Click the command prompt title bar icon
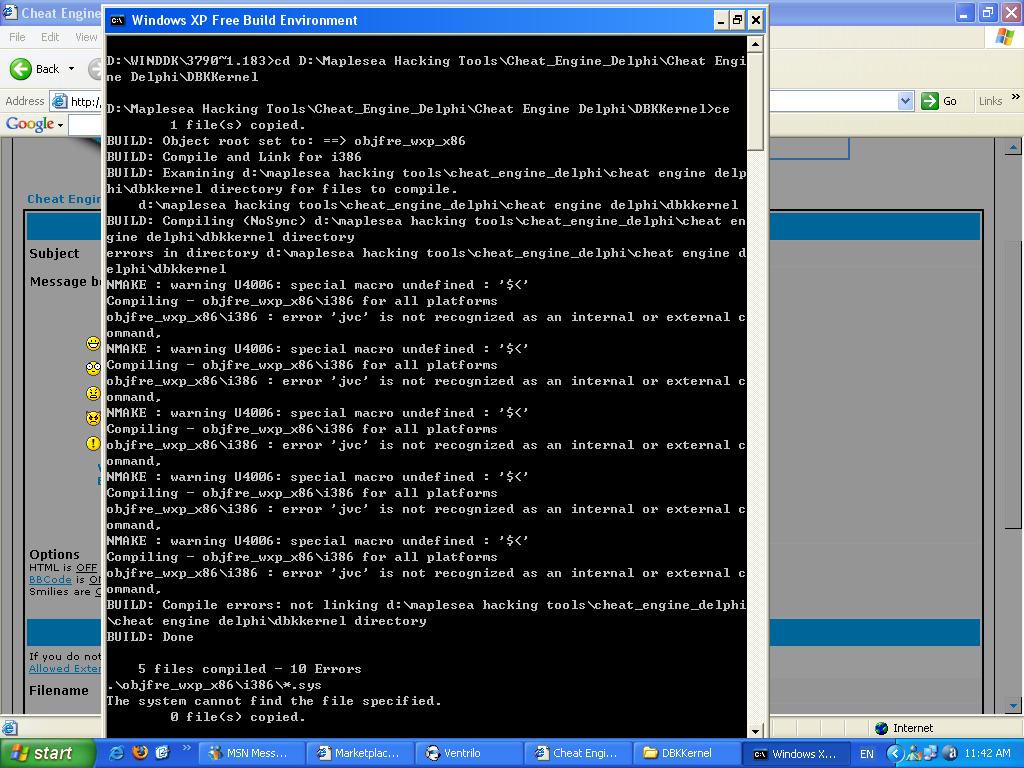This screenshot has height=768, width=1024. pos(117,21)
